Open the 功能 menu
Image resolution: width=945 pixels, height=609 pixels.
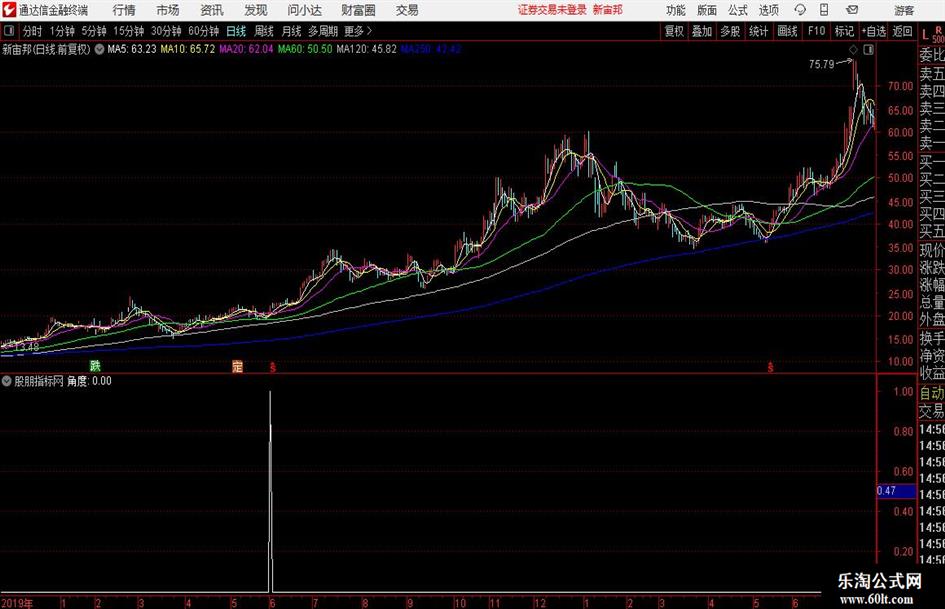(676, 10)
